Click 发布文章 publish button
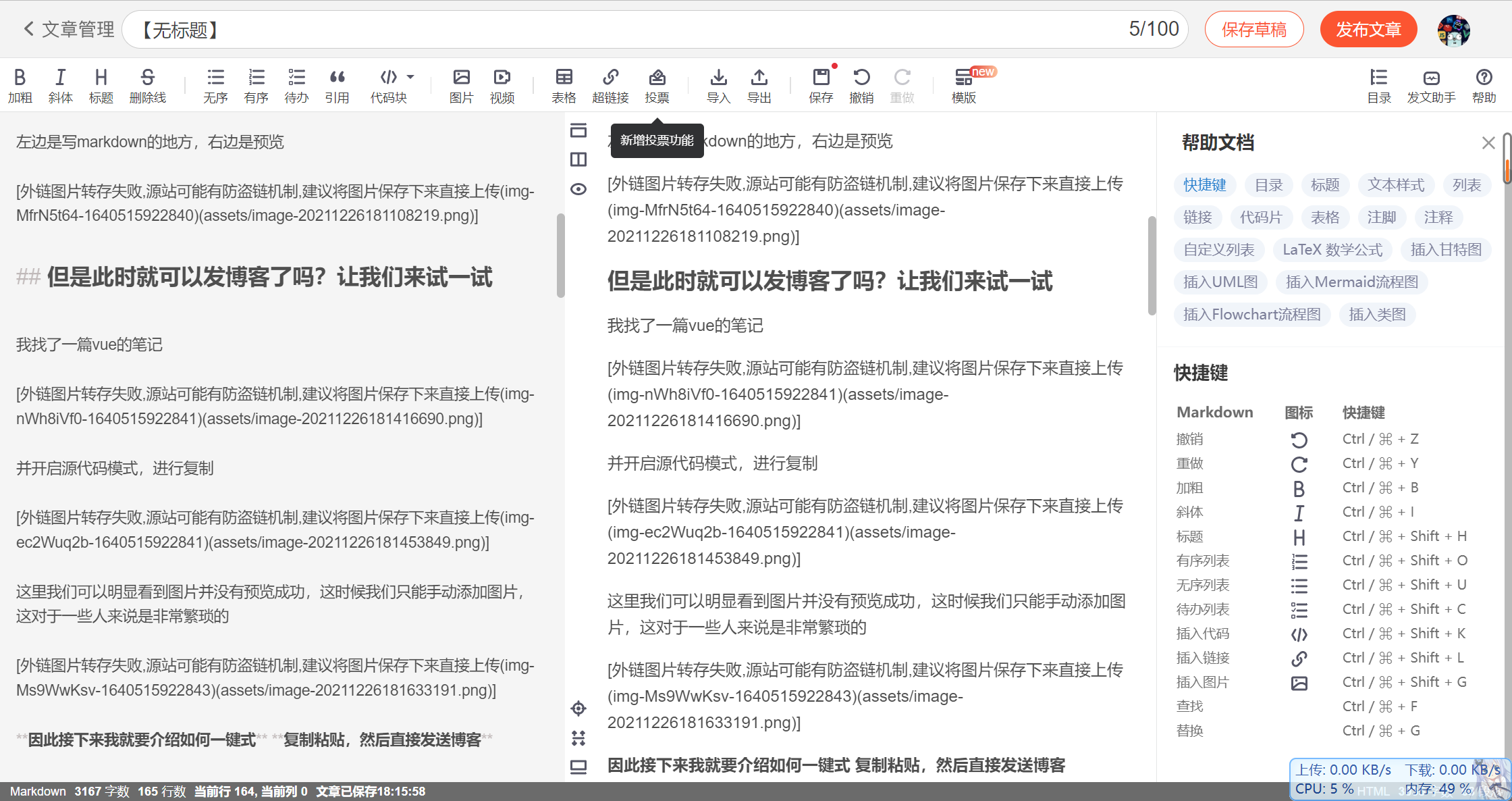Image resolution: width=1512 pixels, height=801 pixels. 1369,29
